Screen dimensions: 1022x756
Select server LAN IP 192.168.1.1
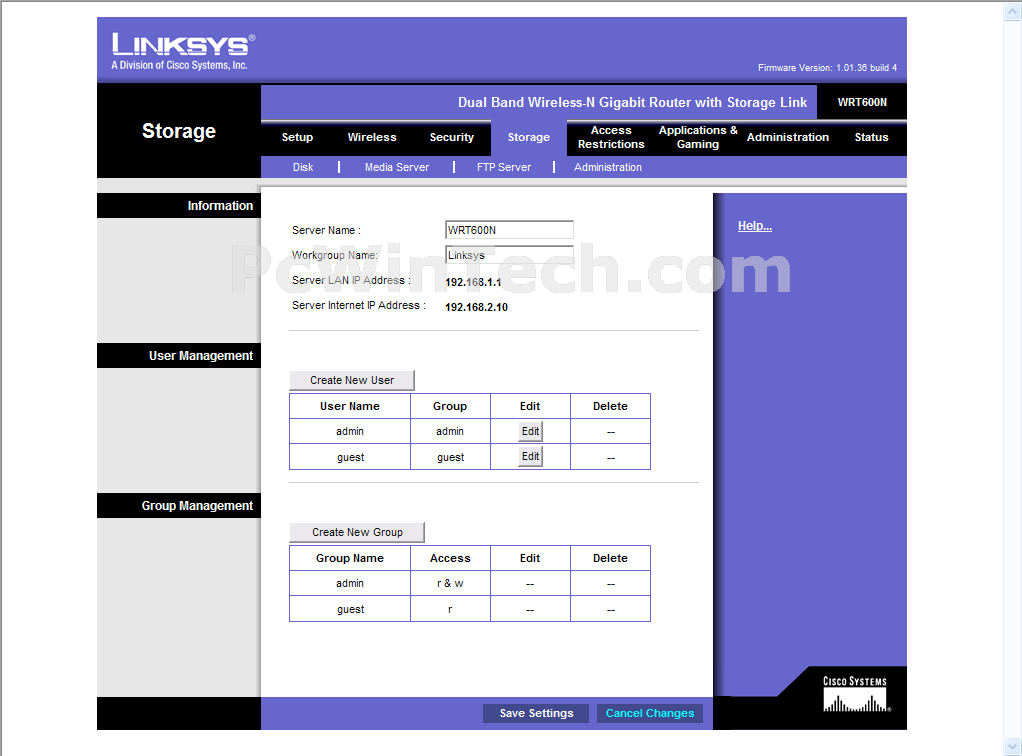coord(473,282)
